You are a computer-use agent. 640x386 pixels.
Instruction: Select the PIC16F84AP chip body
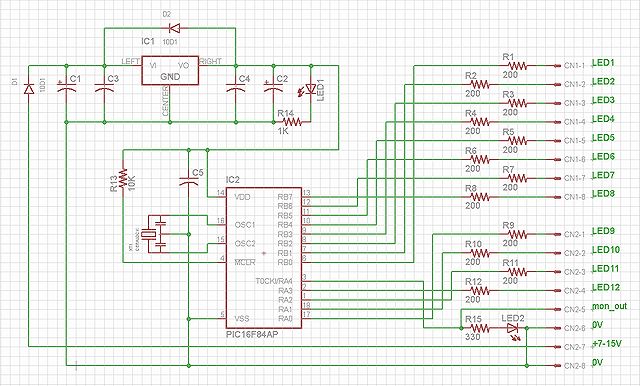[264, 258]
